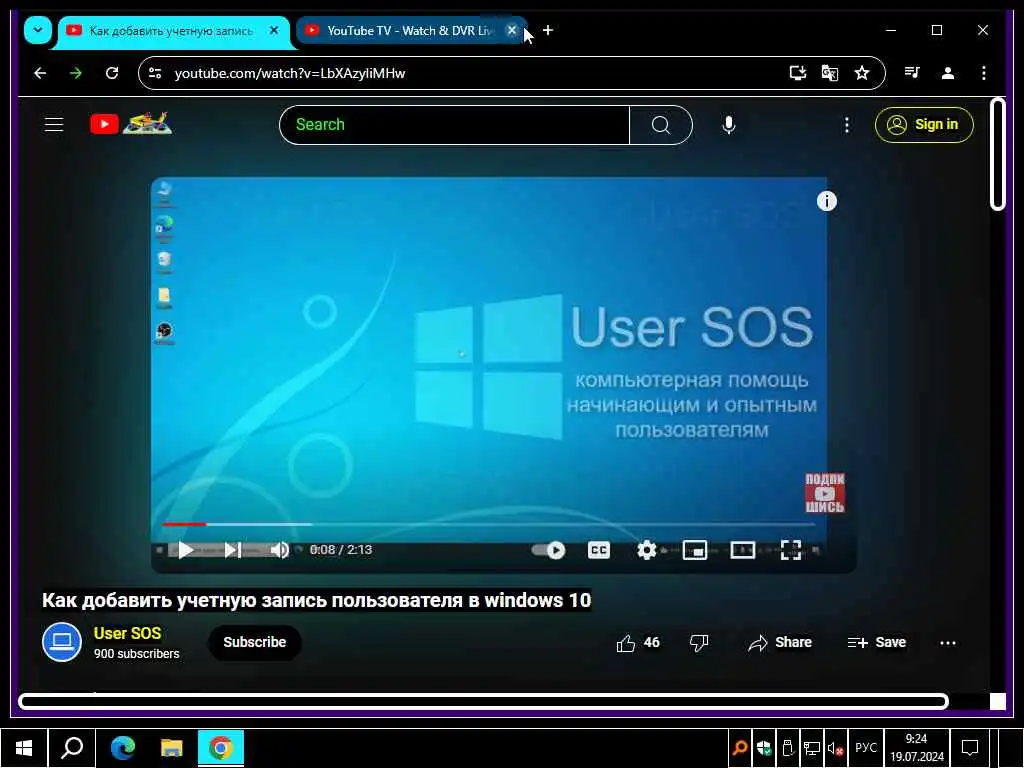Image resolution: width=1024 pixels, height=768 pixels.
Task: Open Chrome media controls icon
Action: (912, 72)
